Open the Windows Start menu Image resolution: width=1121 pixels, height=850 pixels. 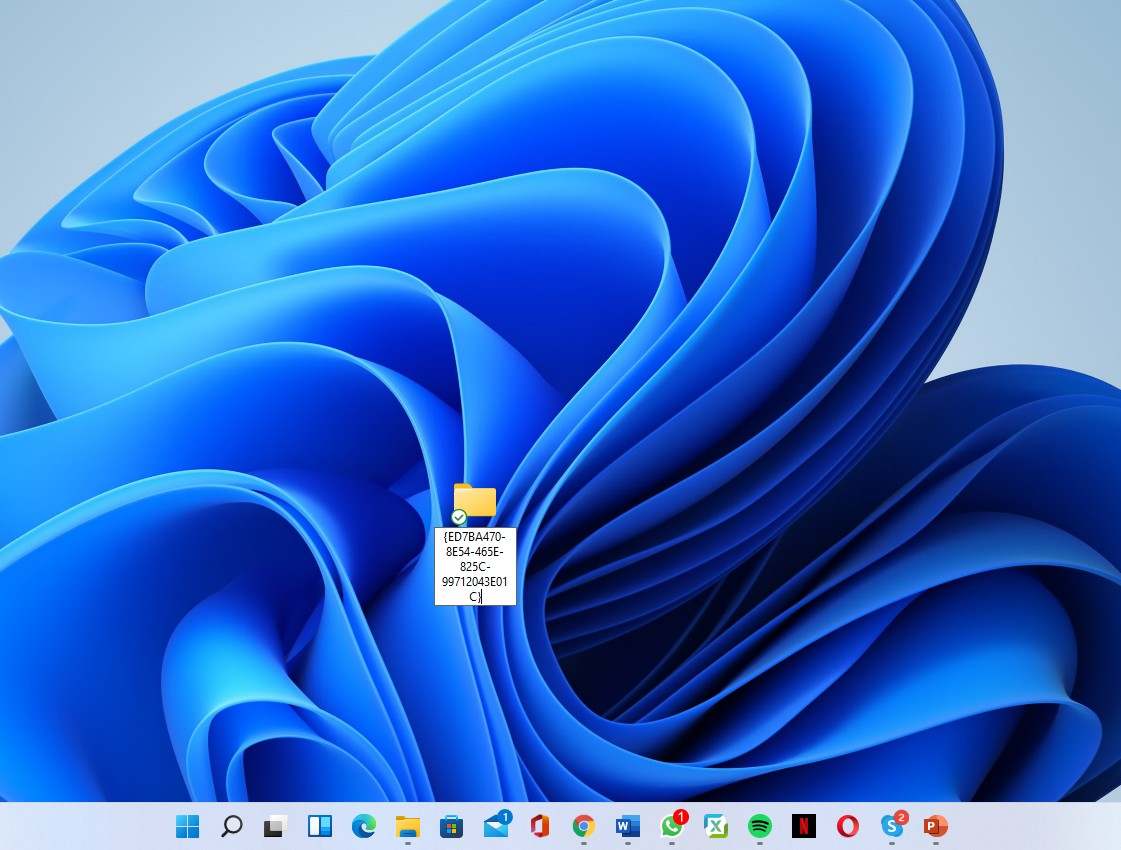point(187,826)
